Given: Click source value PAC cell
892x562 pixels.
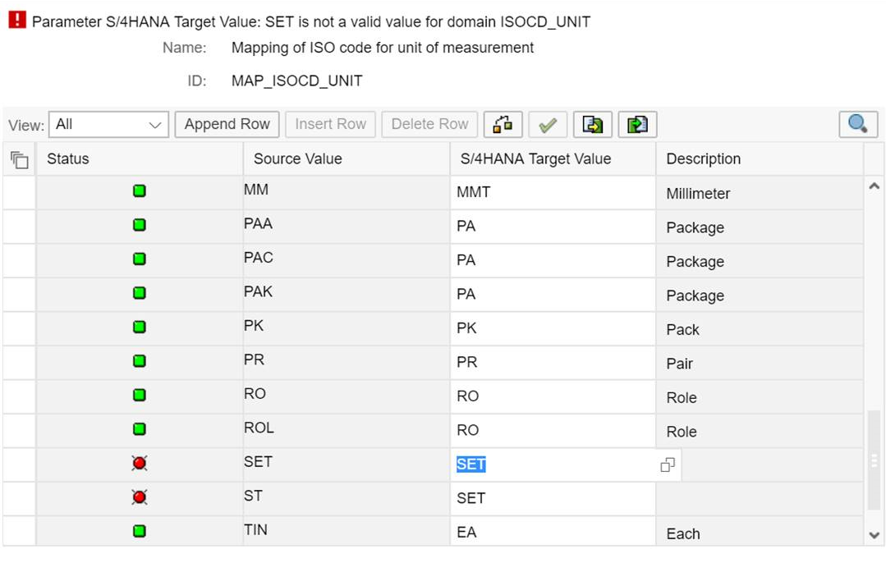Looking at the screenshot, I should click(x=346, y=261).
